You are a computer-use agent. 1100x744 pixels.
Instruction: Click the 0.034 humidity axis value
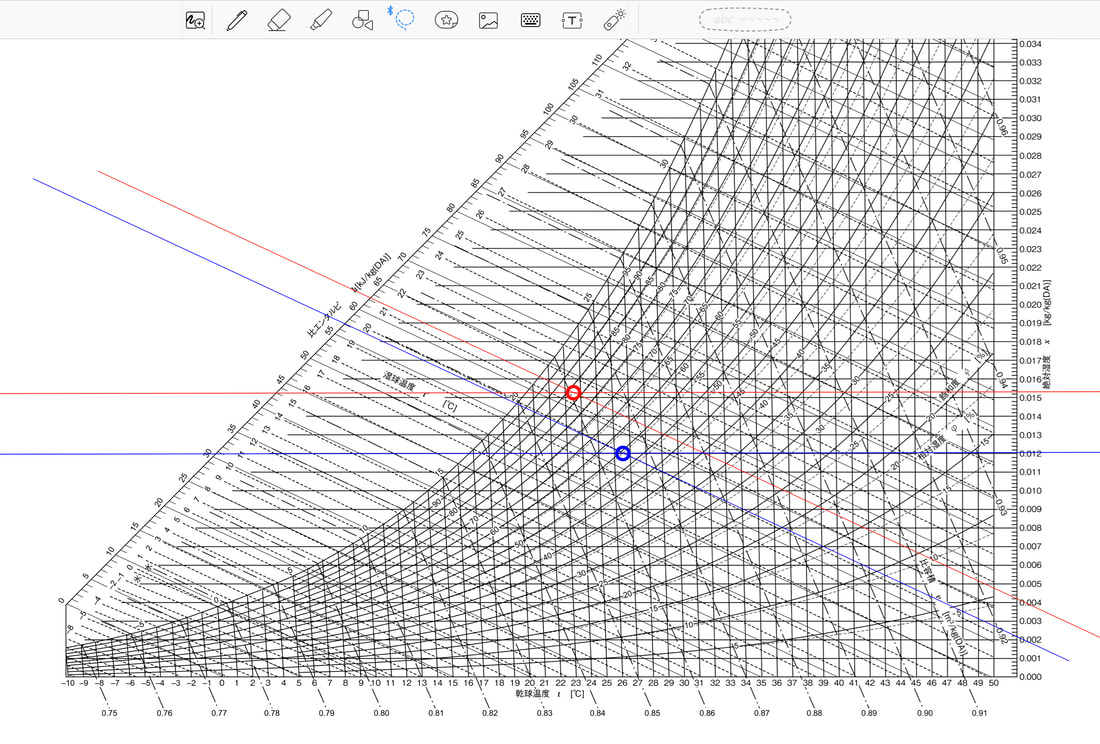tap(1030, 43)
